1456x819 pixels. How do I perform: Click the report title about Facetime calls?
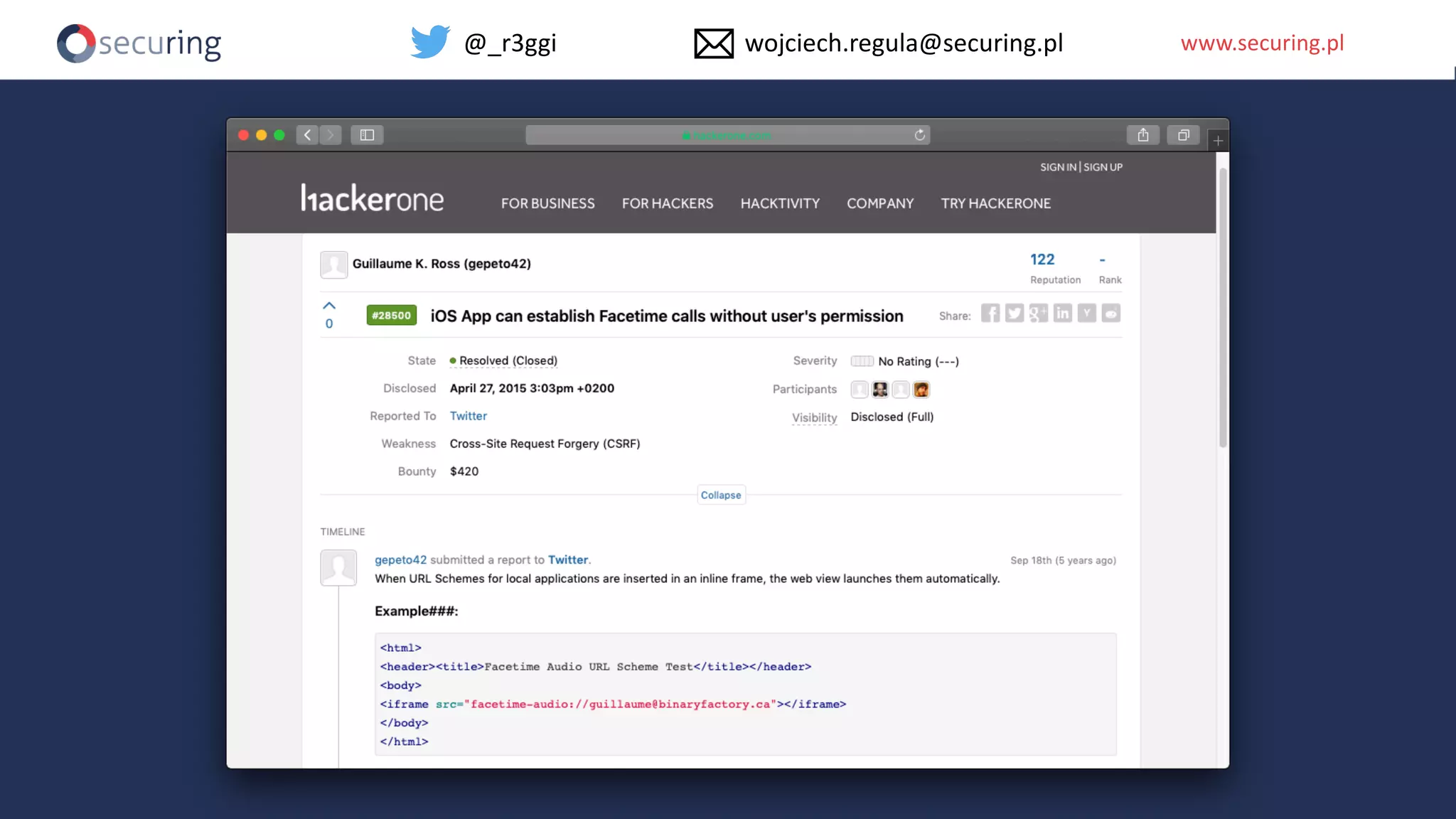pos(667,316)
